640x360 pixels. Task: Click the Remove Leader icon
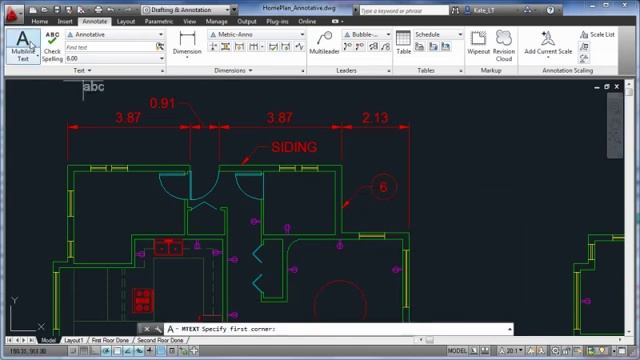(360, 47)
